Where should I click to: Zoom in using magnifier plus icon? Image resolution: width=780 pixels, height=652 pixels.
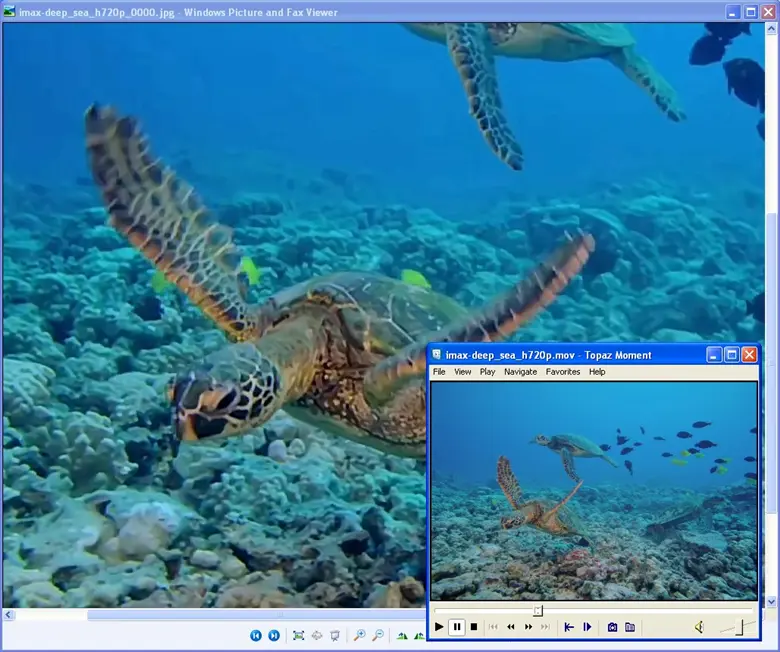pos(360,635)
